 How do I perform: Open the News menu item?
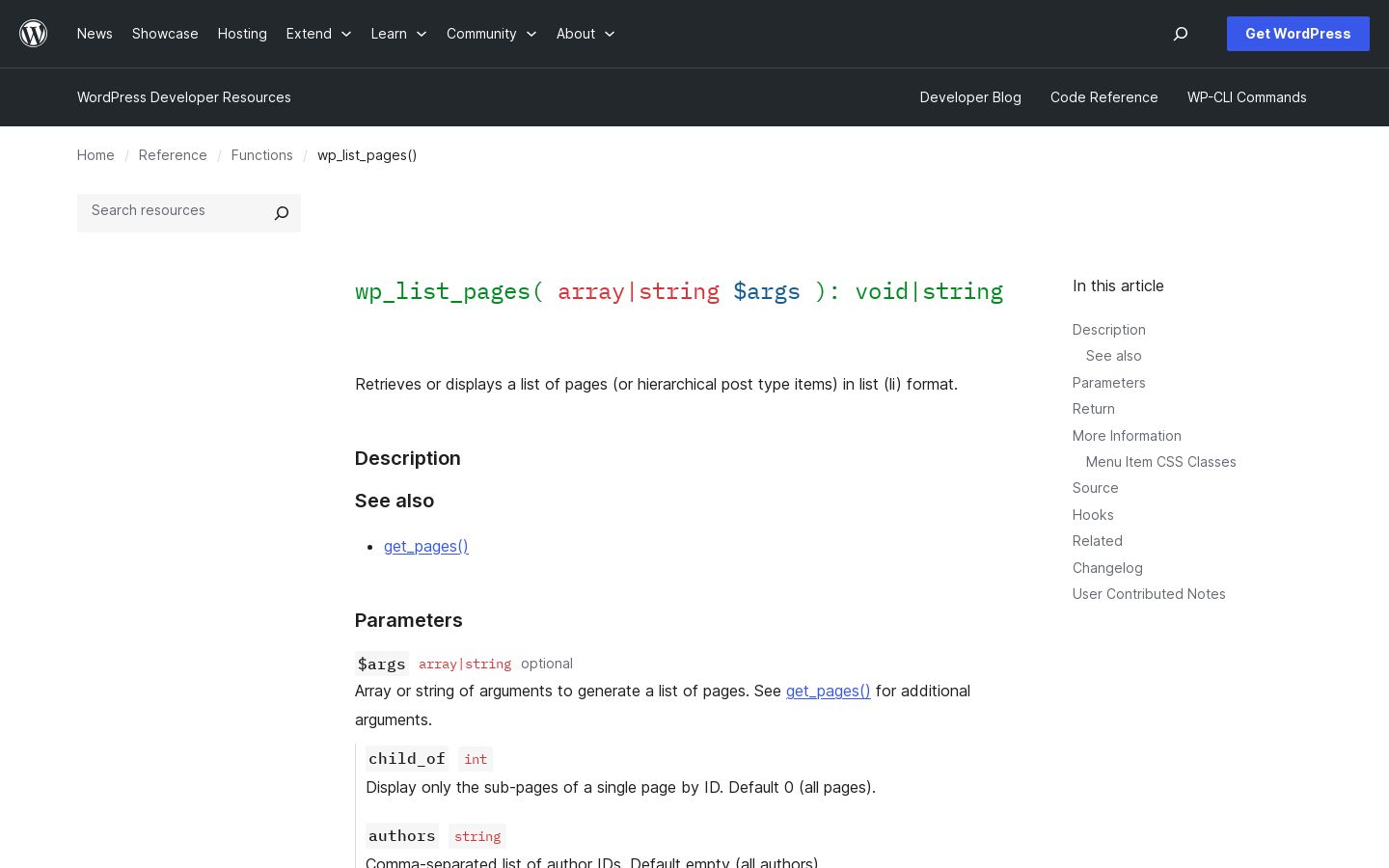(95, 34)
